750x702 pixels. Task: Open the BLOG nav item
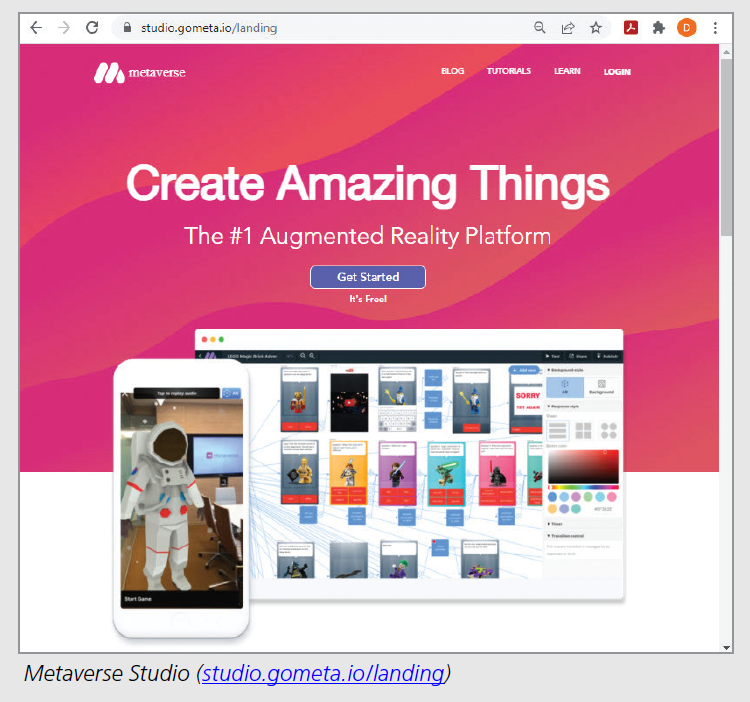tap(452, 71)
